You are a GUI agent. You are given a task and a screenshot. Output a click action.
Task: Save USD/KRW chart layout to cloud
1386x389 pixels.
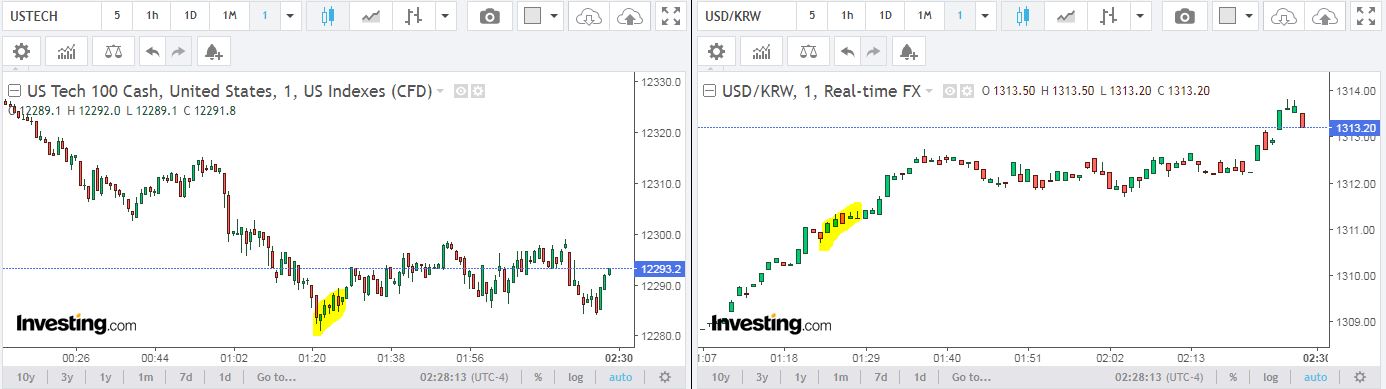(1324, 16)
